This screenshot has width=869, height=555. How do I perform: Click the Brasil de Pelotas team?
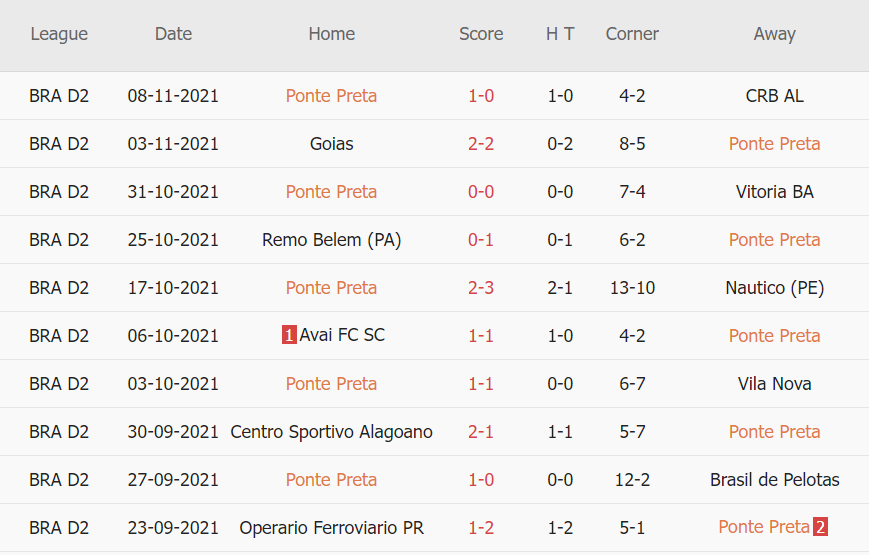[x=774, y=480]
